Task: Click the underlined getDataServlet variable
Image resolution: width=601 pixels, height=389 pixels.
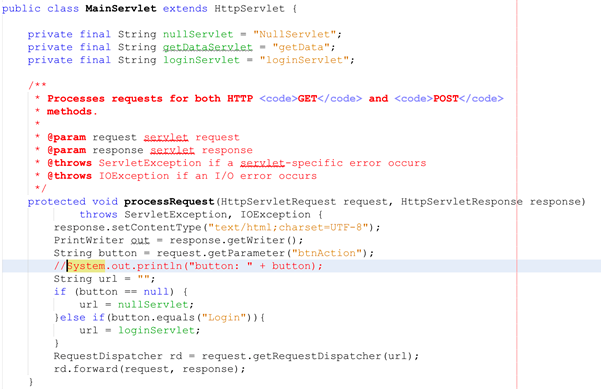Action: [x=207, y=47]
